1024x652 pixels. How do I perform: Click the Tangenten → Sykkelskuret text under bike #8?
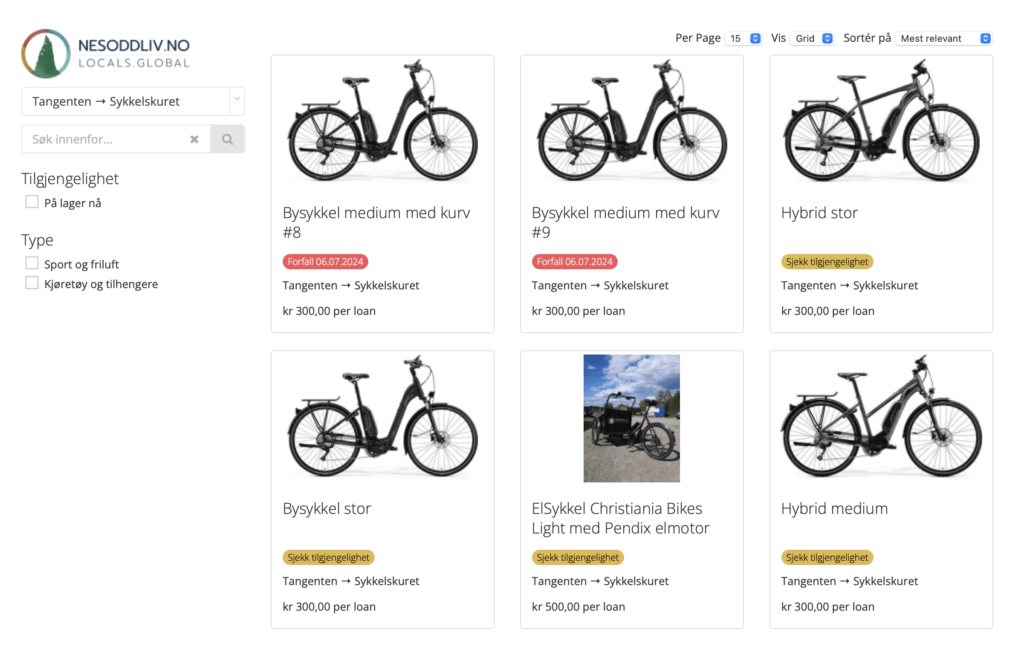pyautogui.click(x=351, y=285)
